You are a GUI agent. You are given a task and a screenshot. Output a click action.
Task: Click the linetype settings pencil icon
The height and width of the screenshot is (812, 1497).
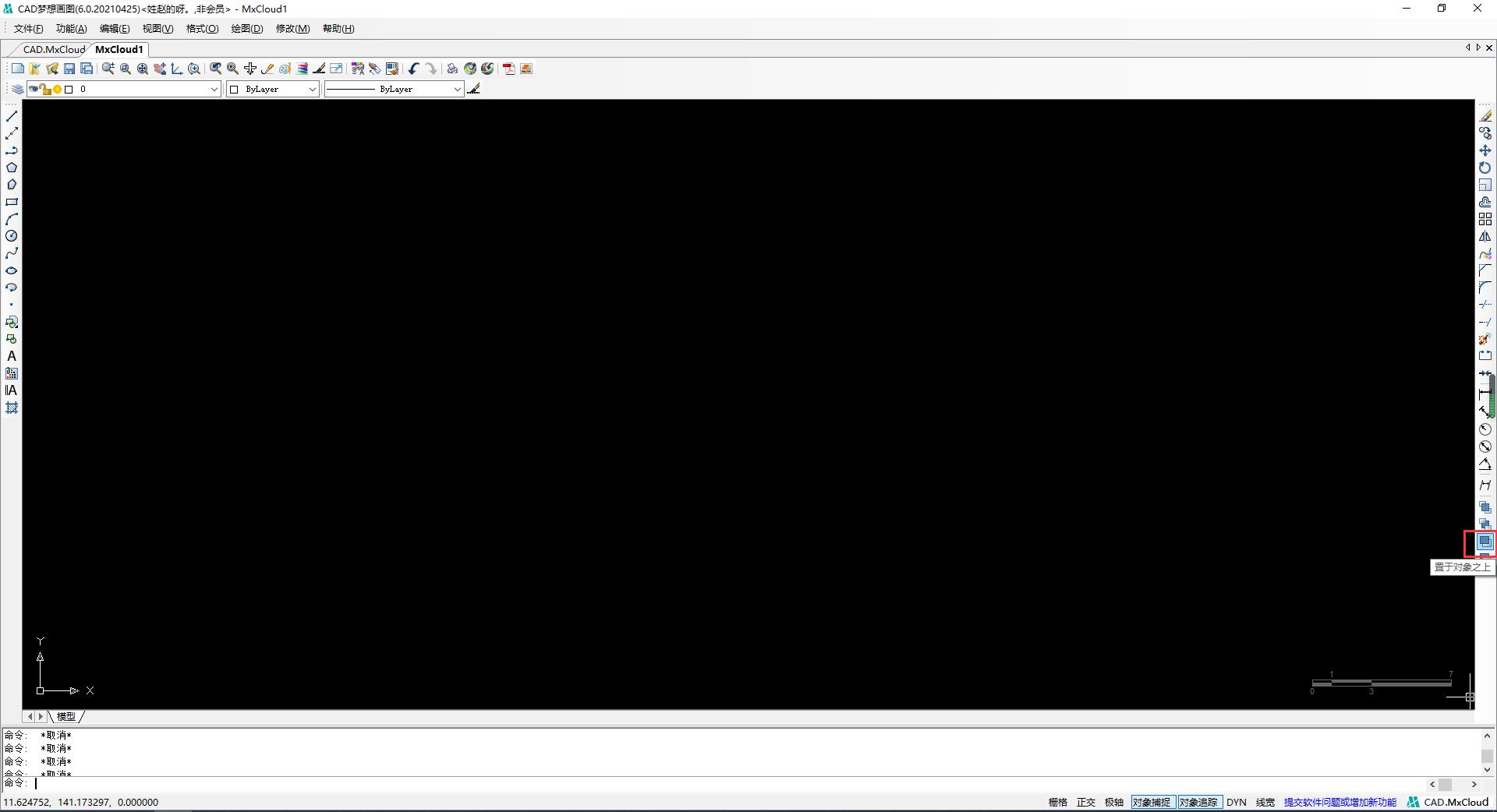click(474, 89)
